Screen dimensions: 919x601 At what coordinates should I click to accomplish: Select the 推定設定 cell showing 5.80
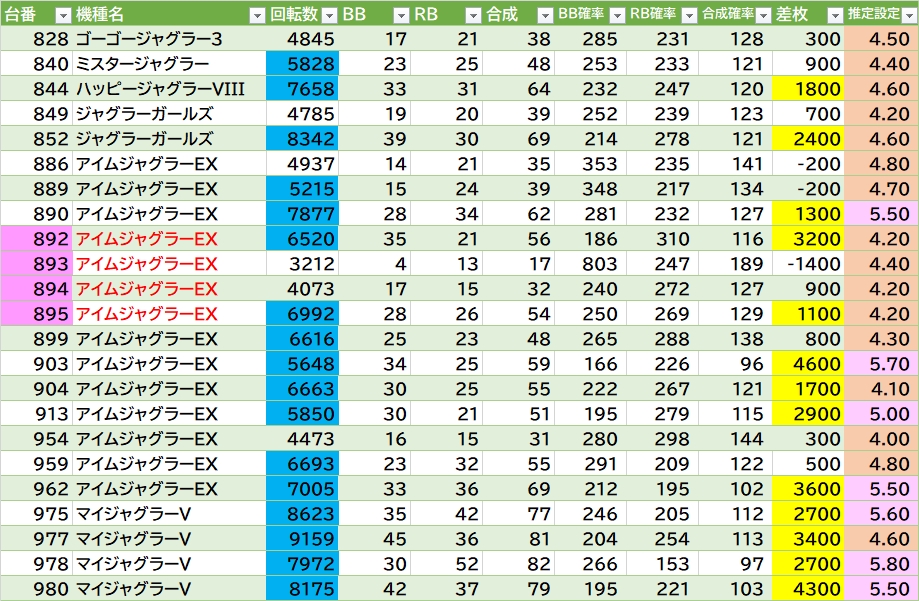tap(880, 564)
